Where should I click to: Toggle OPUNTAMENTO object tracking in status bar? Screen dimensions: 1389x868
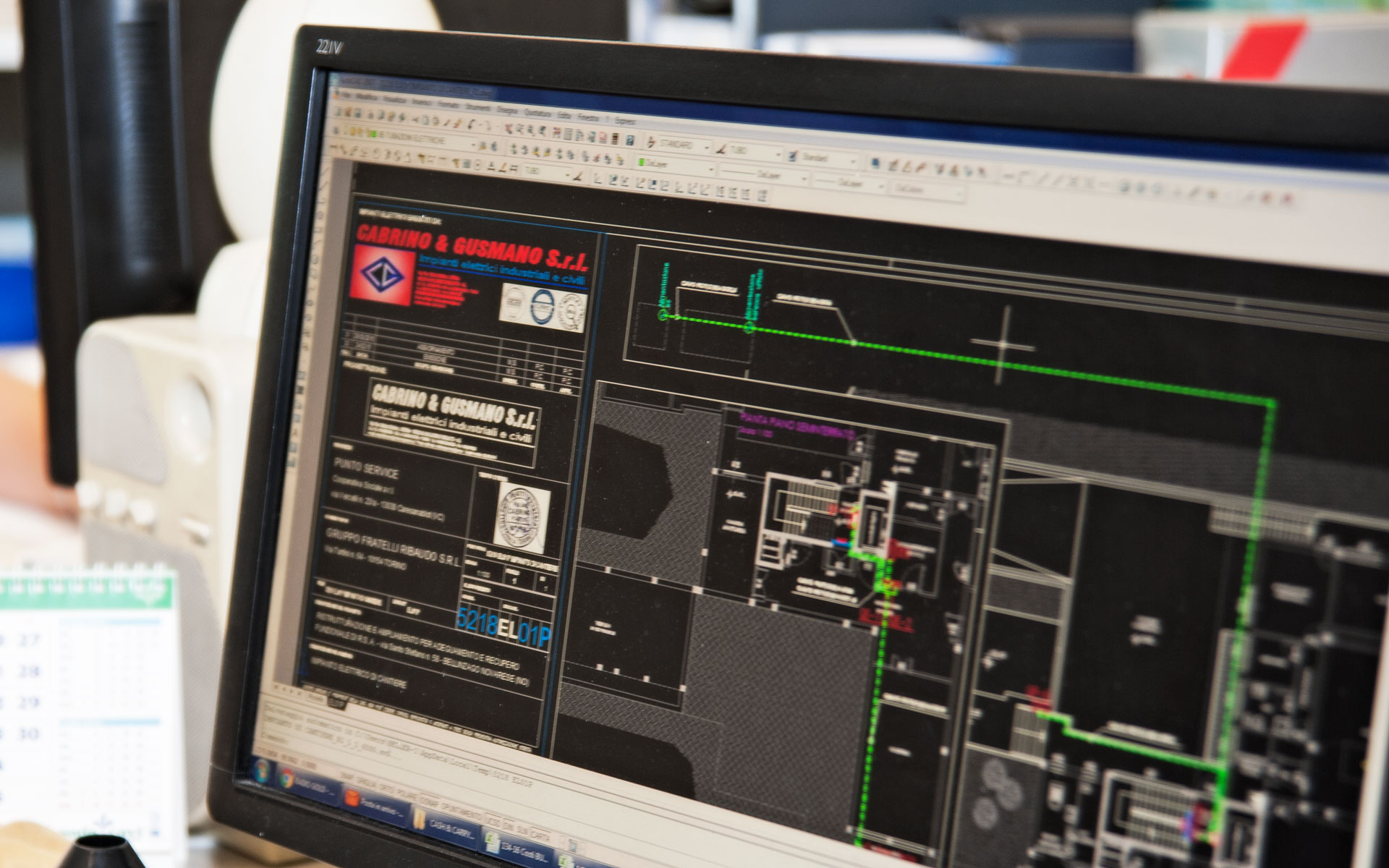point(462,813)
